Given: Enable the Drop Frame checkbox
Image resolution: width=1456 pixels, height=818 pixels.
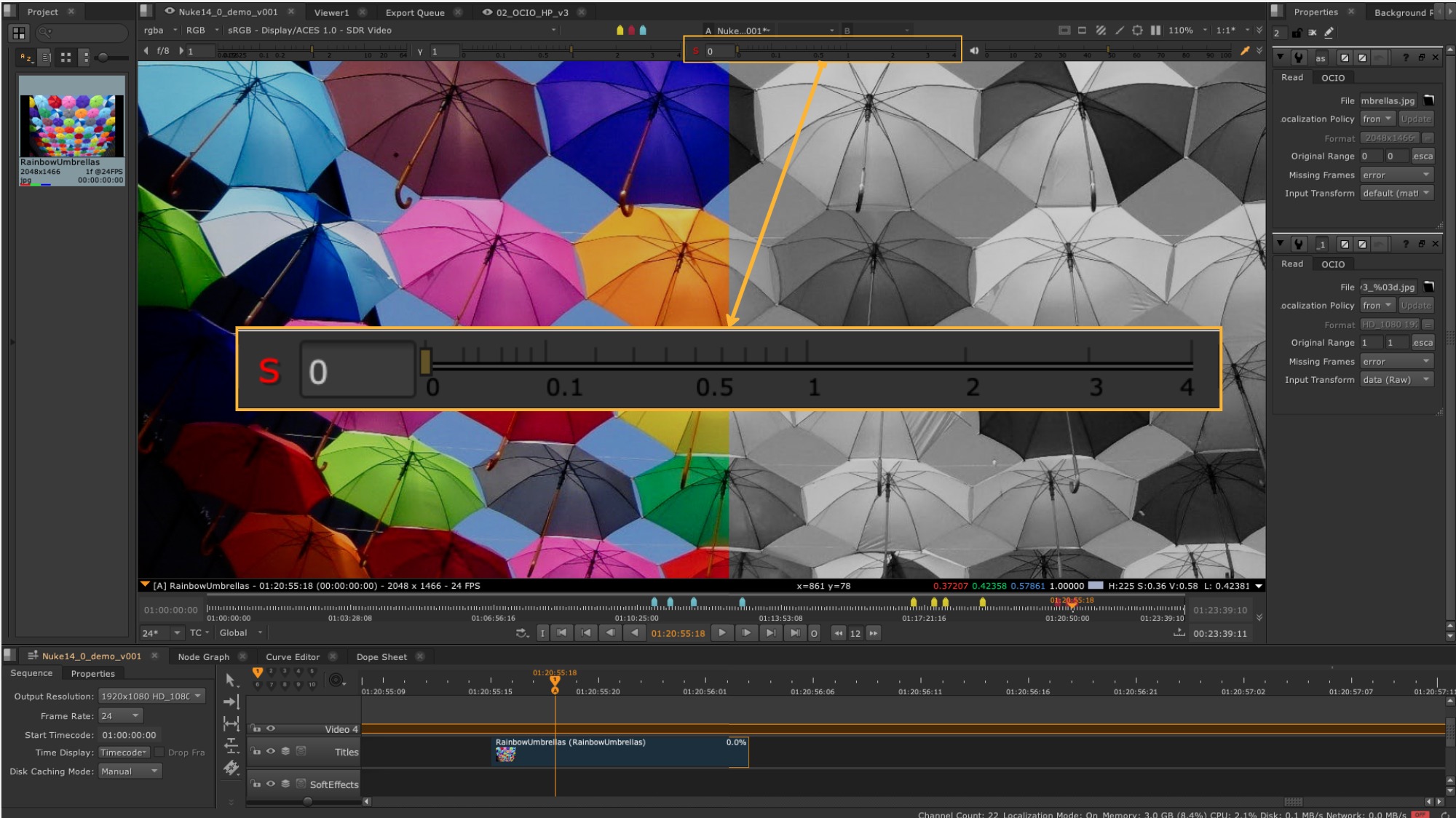Looking at the screenshot, I should (x=159, y=753).
